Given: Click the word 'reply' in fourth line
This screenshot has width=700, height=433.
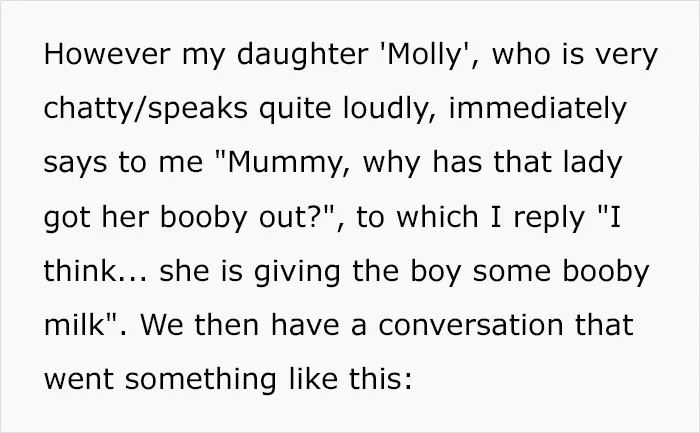Looking at the screenshot, I should (549, 218).
